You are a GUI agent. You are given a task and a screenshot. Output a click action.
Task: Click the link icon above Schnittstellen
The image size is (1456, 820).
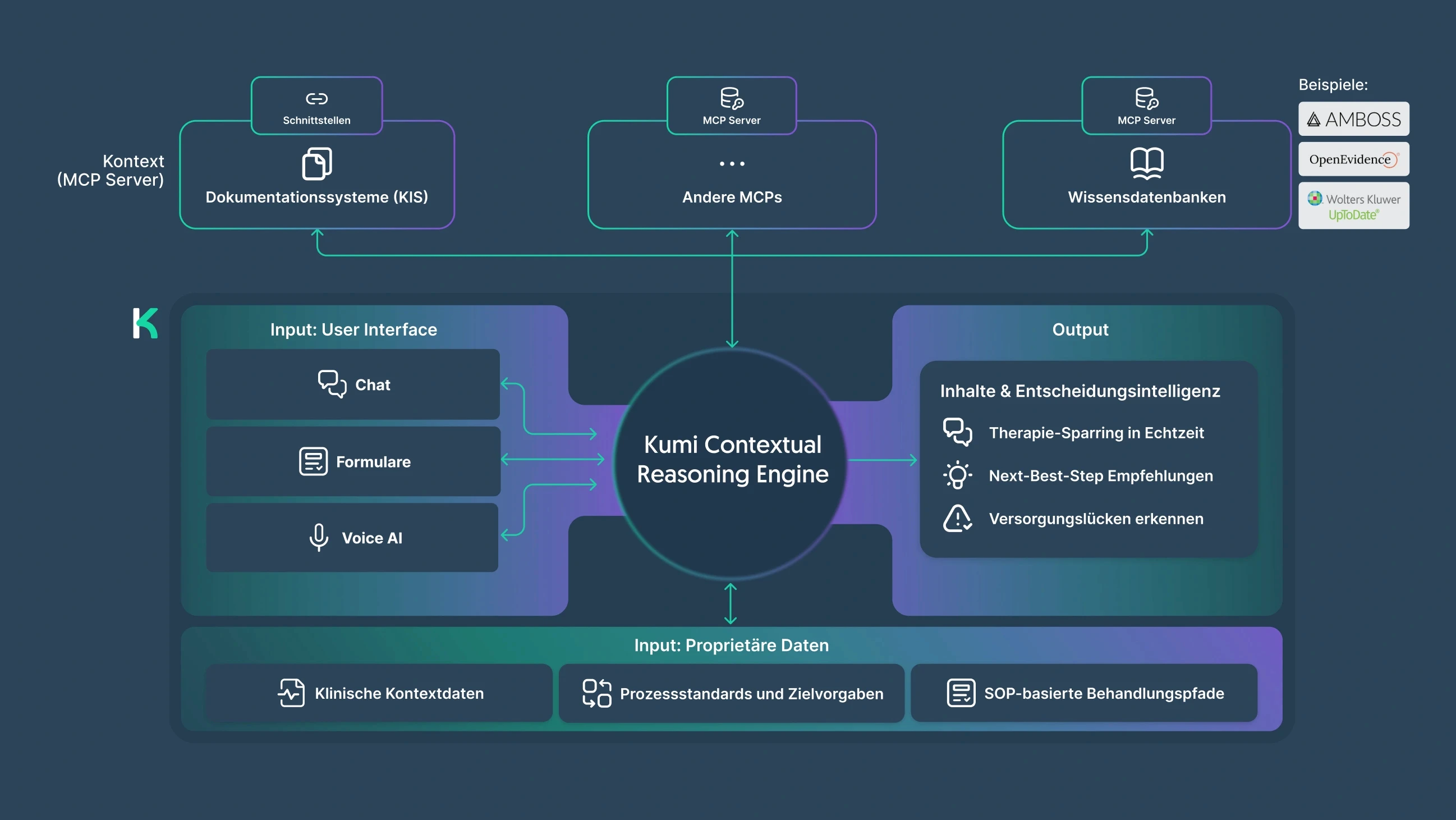coord(316,99)
